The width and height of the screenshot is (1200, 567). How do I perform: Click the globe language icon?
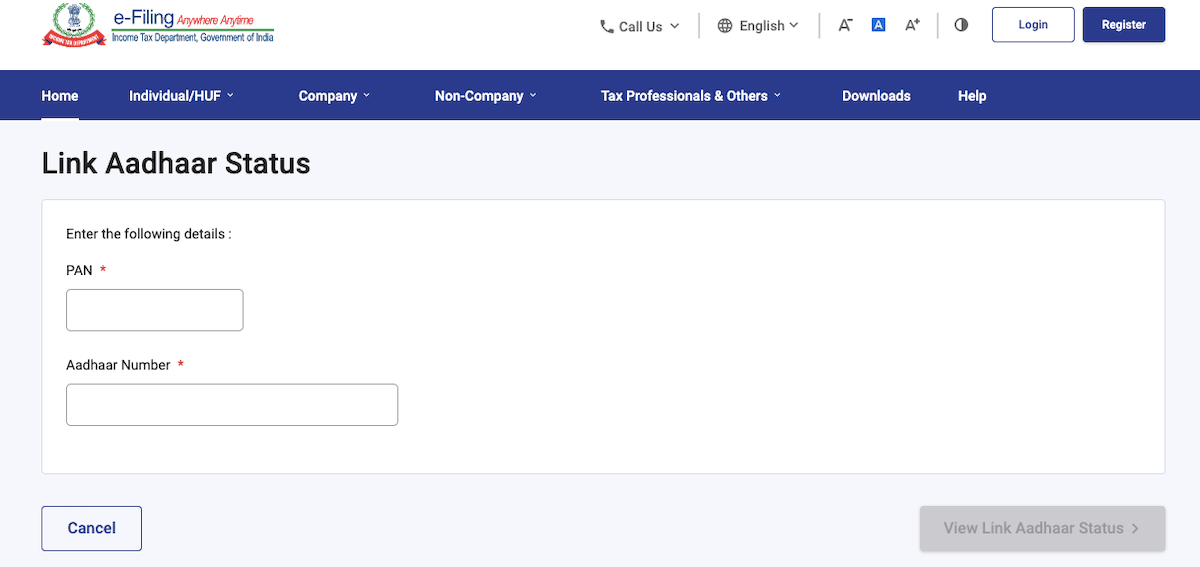click(725, 26)
